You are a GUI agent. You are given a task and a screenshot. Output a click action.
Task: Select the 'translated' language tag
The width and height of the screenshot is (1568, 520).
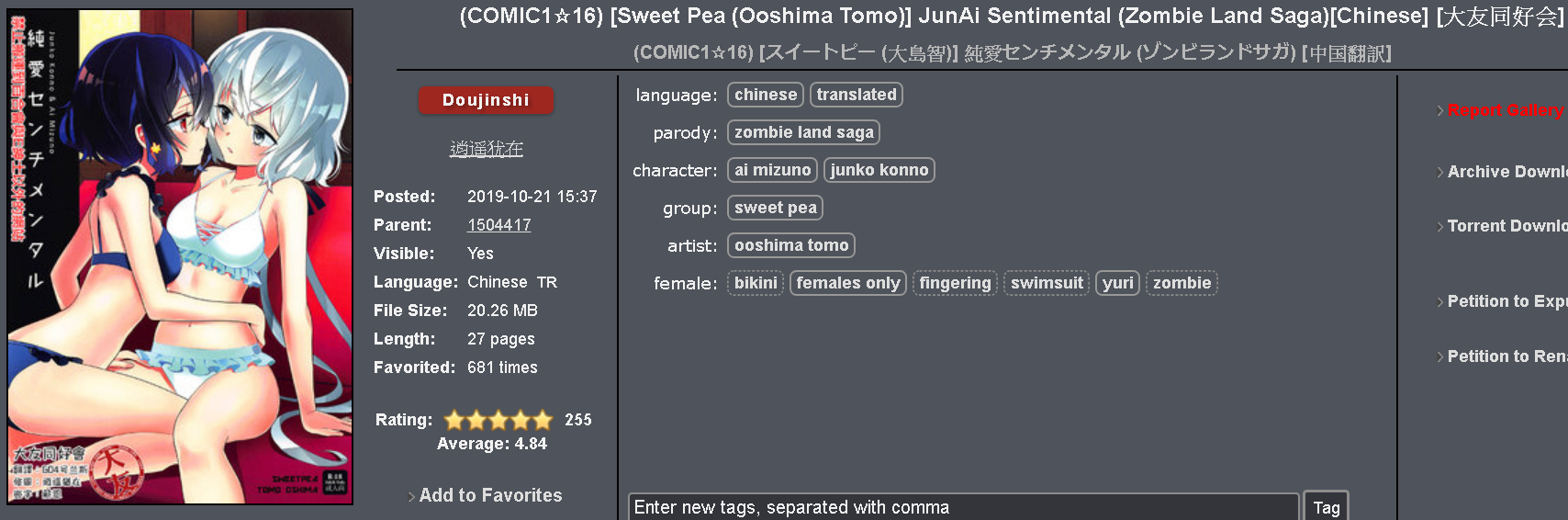coord(856,95)
